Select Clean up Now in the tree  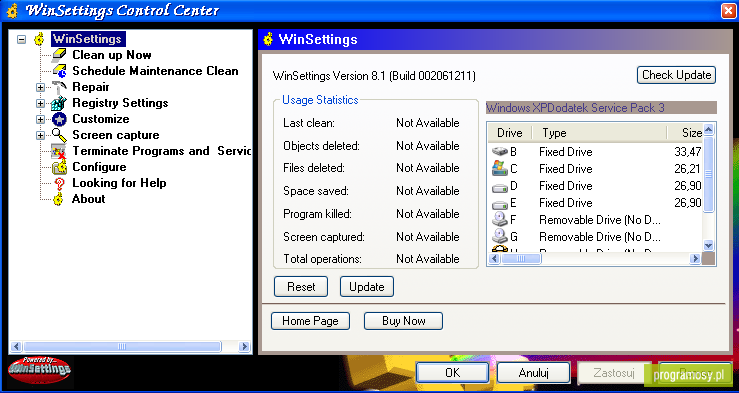coord(112,55)
